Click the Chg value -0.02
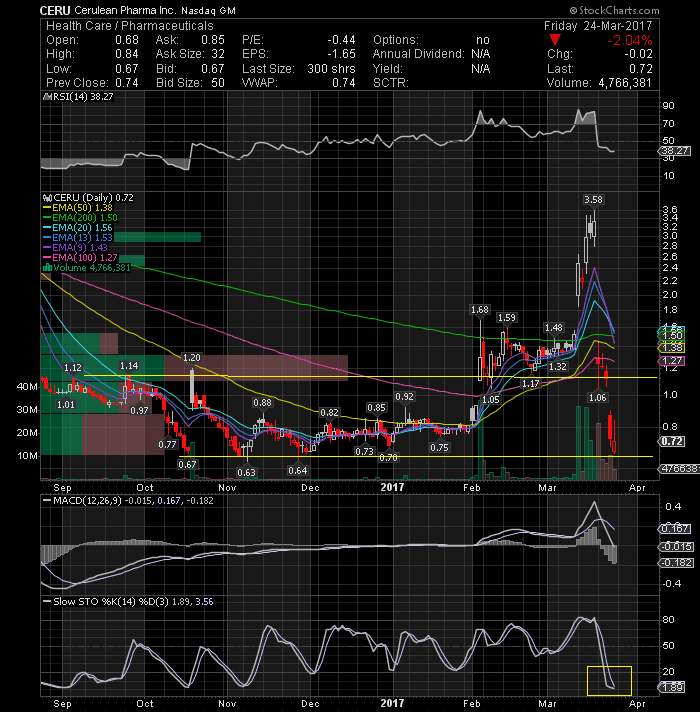 click(638, 54)
